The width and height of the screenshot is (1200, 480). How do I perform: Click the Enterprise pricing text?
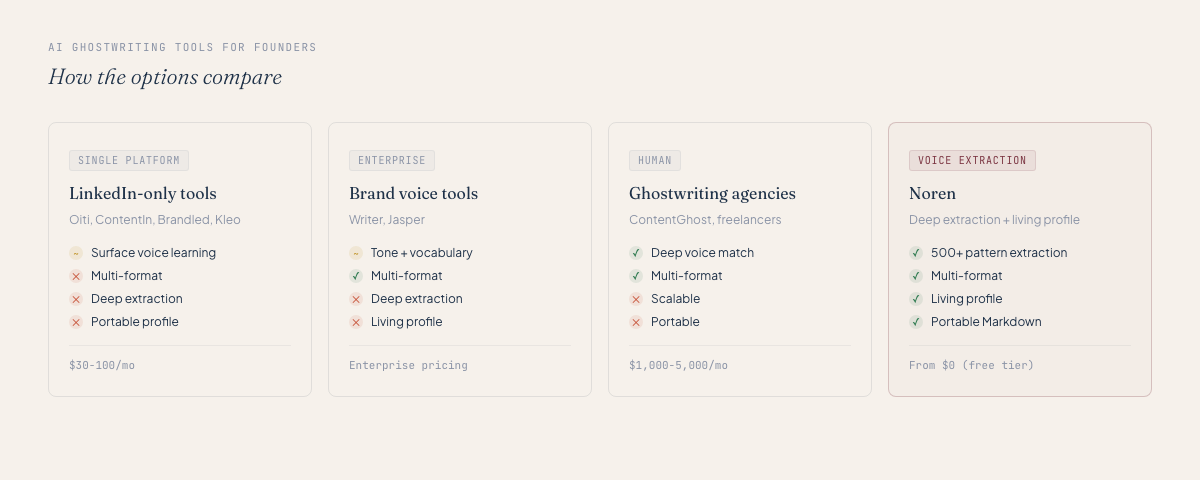point(408,365)
